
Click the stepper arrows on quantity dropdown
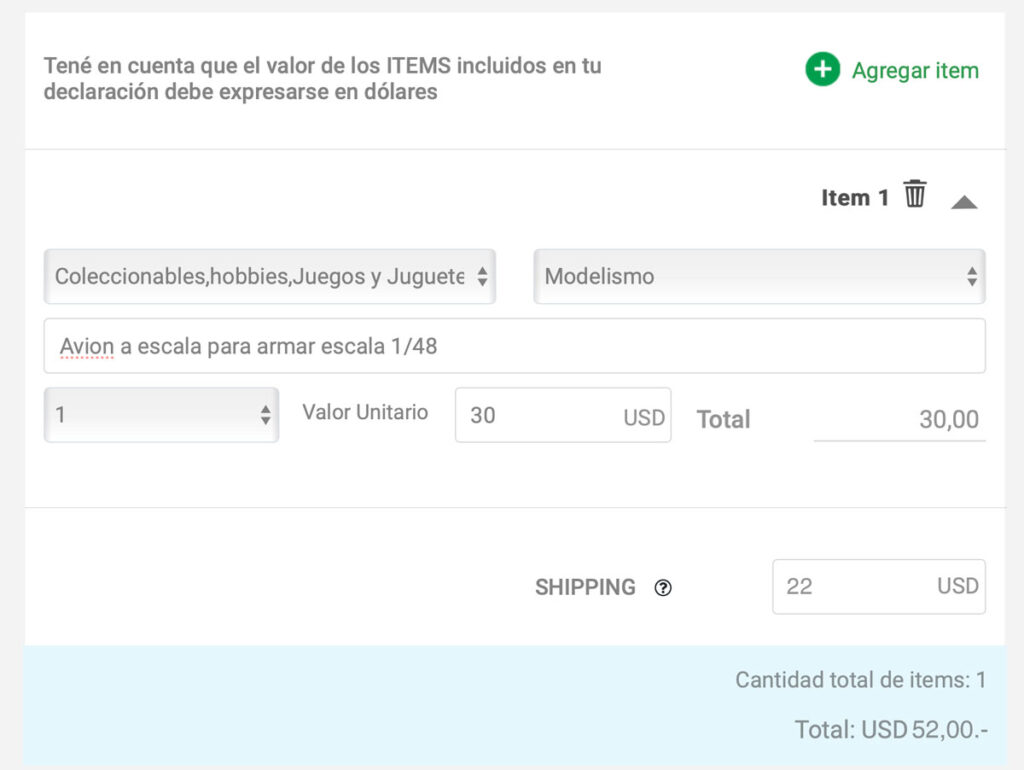pyautogui.click(x=265, y=415)
